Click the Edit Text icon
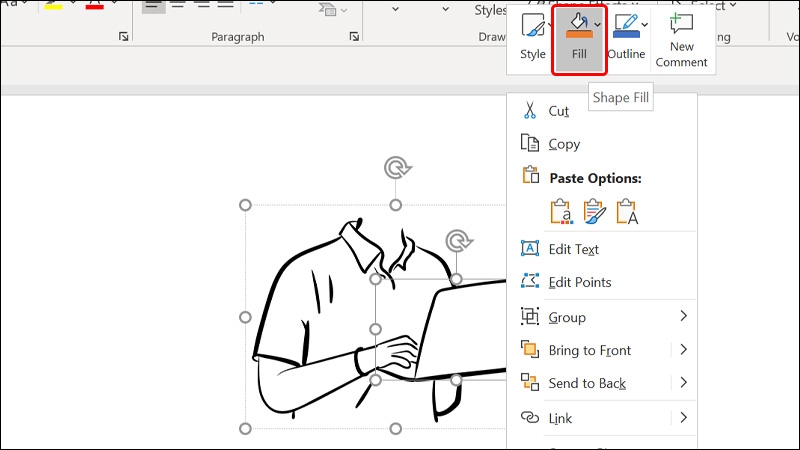Viewport: 800px width, 450px height. click(x=530, y=248)
